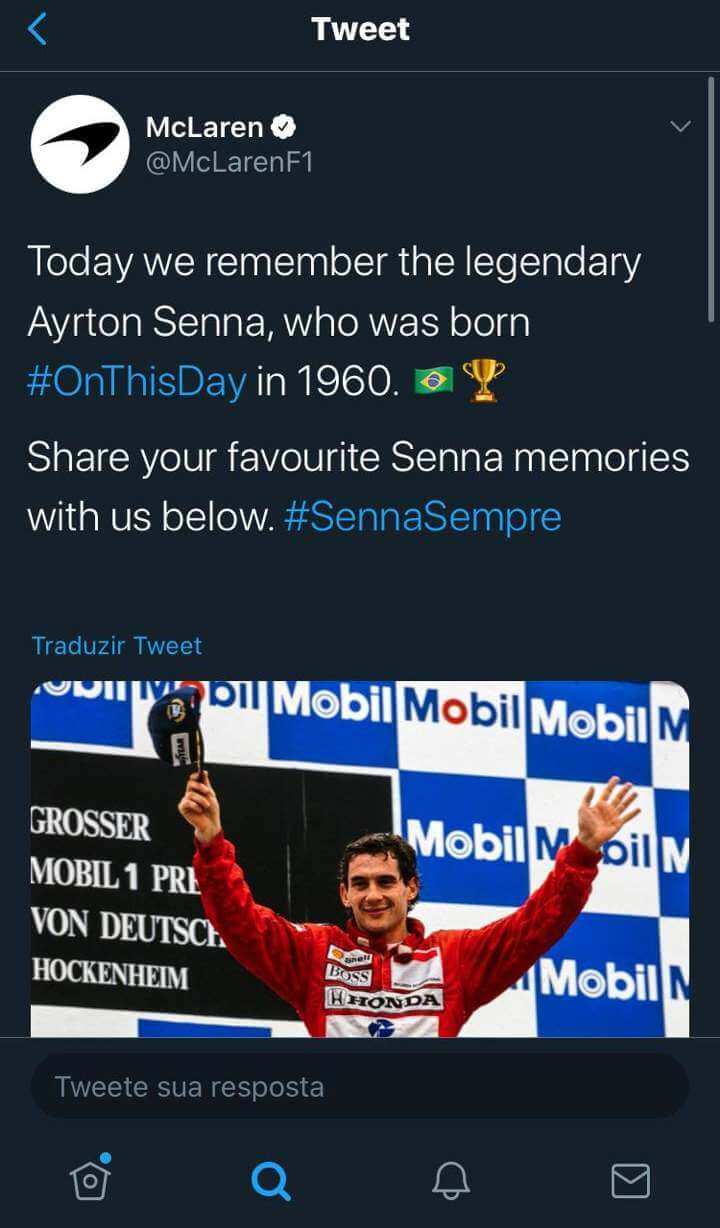This screenshot has height=1228, width=720.
Task: Open the McLaren profile avatar
Action: 80,144
